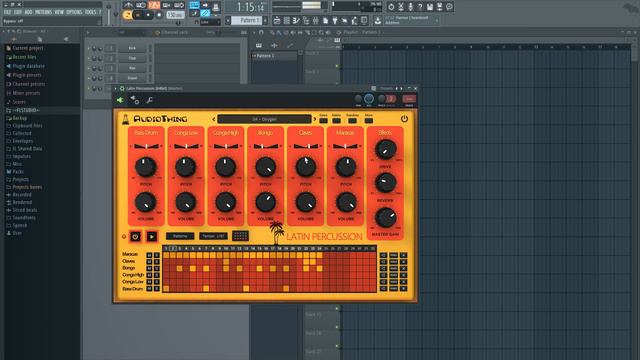
Task: Clear the Maracas row with X button
Action: [403, 255]
